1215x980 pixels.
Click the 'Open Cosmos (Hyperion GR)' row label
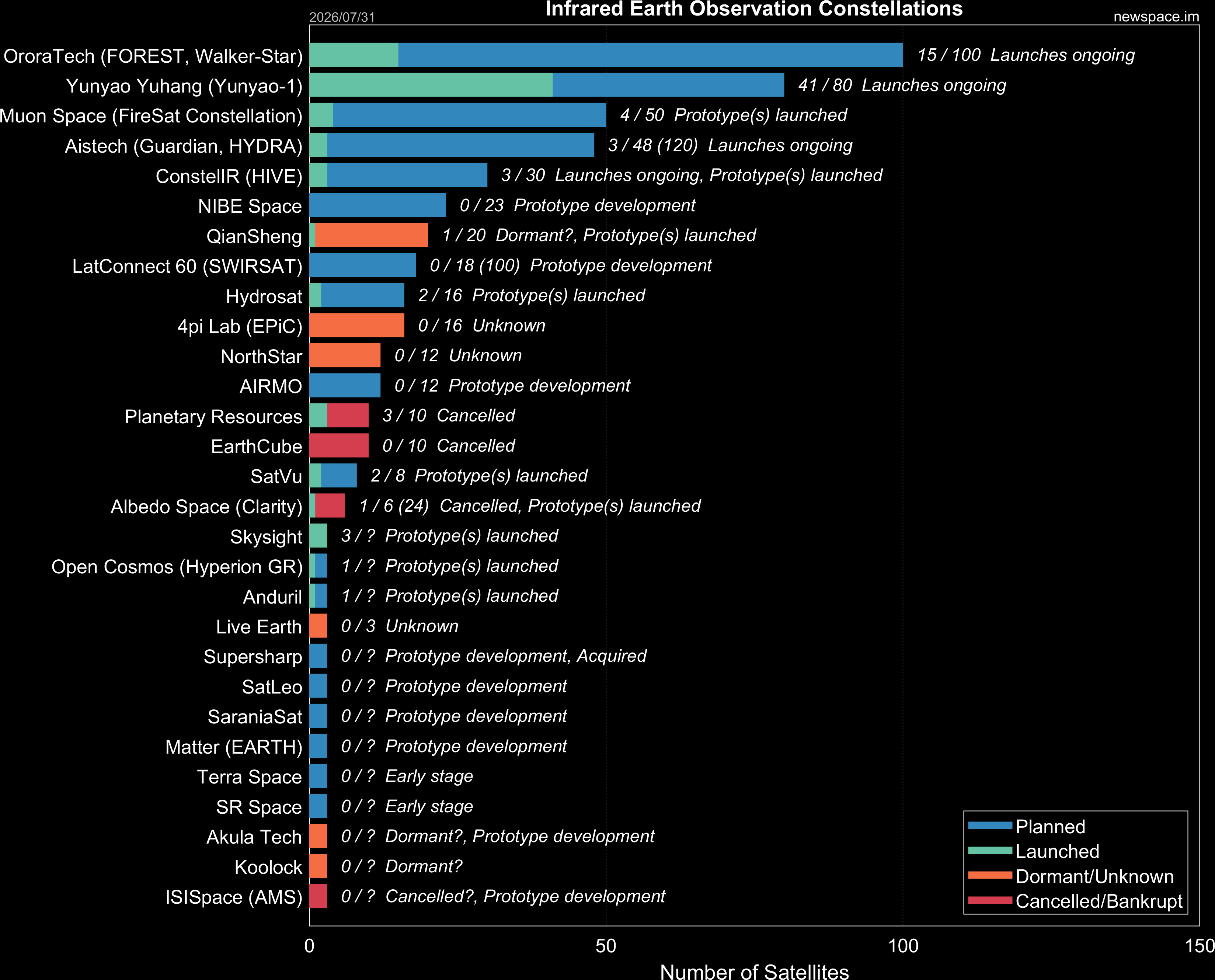[x=177, y=567]
